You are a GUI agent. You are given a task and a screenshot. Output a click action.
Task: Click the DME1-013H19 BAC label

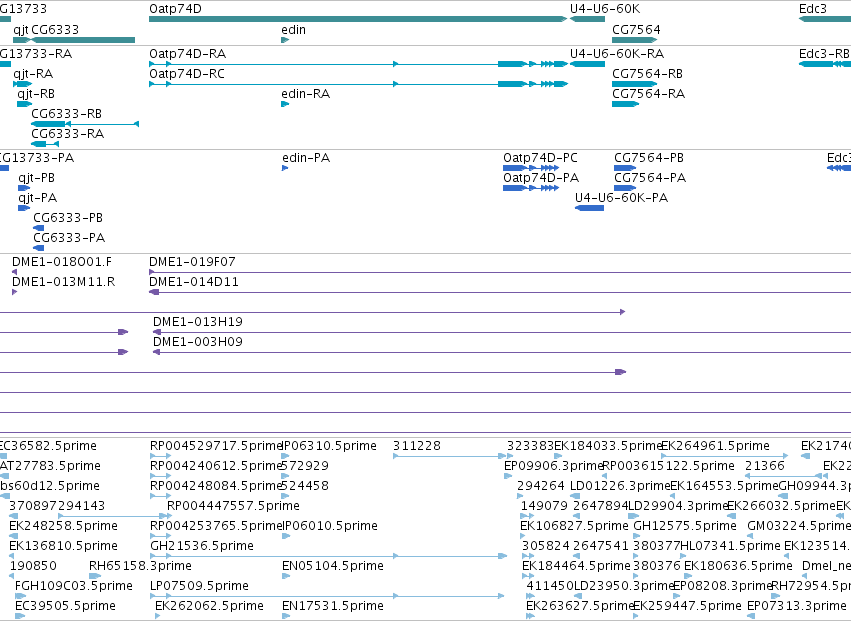(x=198, y=322)
